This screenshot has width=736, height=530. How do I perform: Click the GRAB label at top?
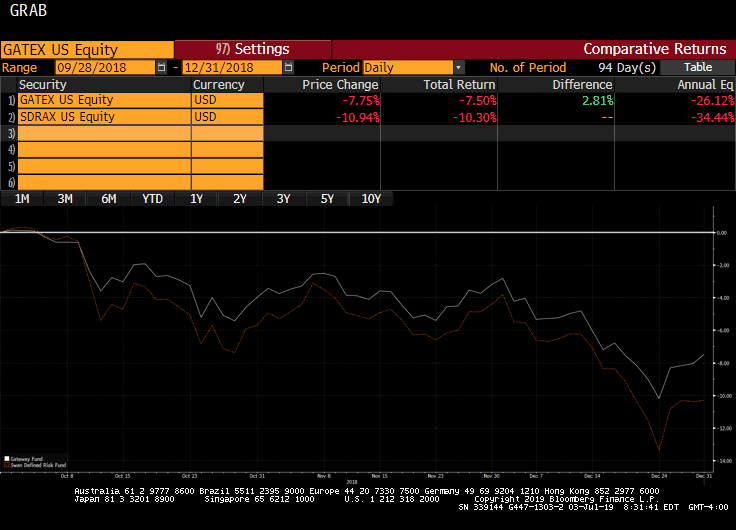point(28,10)
